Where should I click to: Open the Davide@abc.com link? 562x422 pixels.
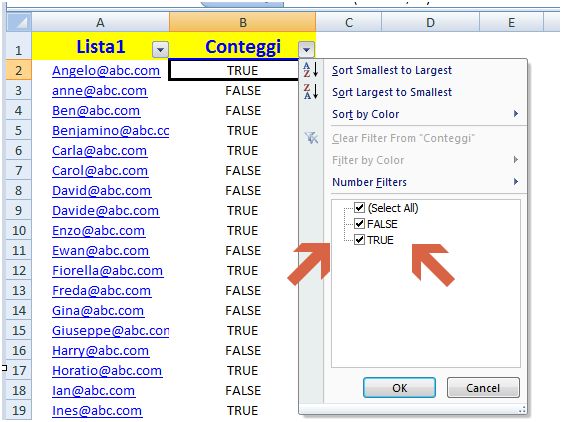point(105,211)
